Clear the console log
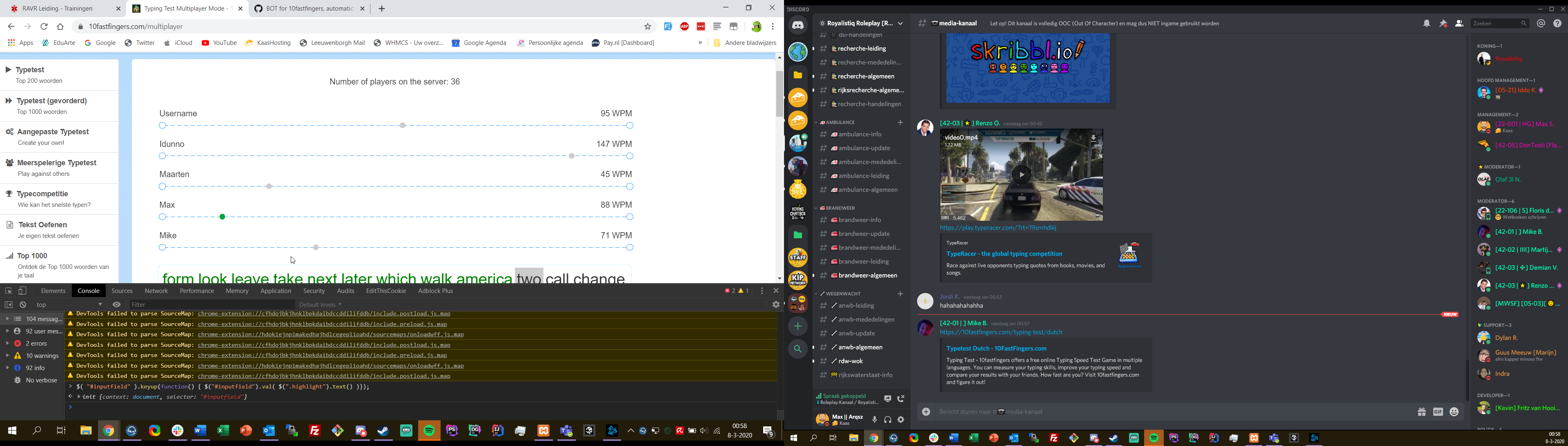 [23, 305]
